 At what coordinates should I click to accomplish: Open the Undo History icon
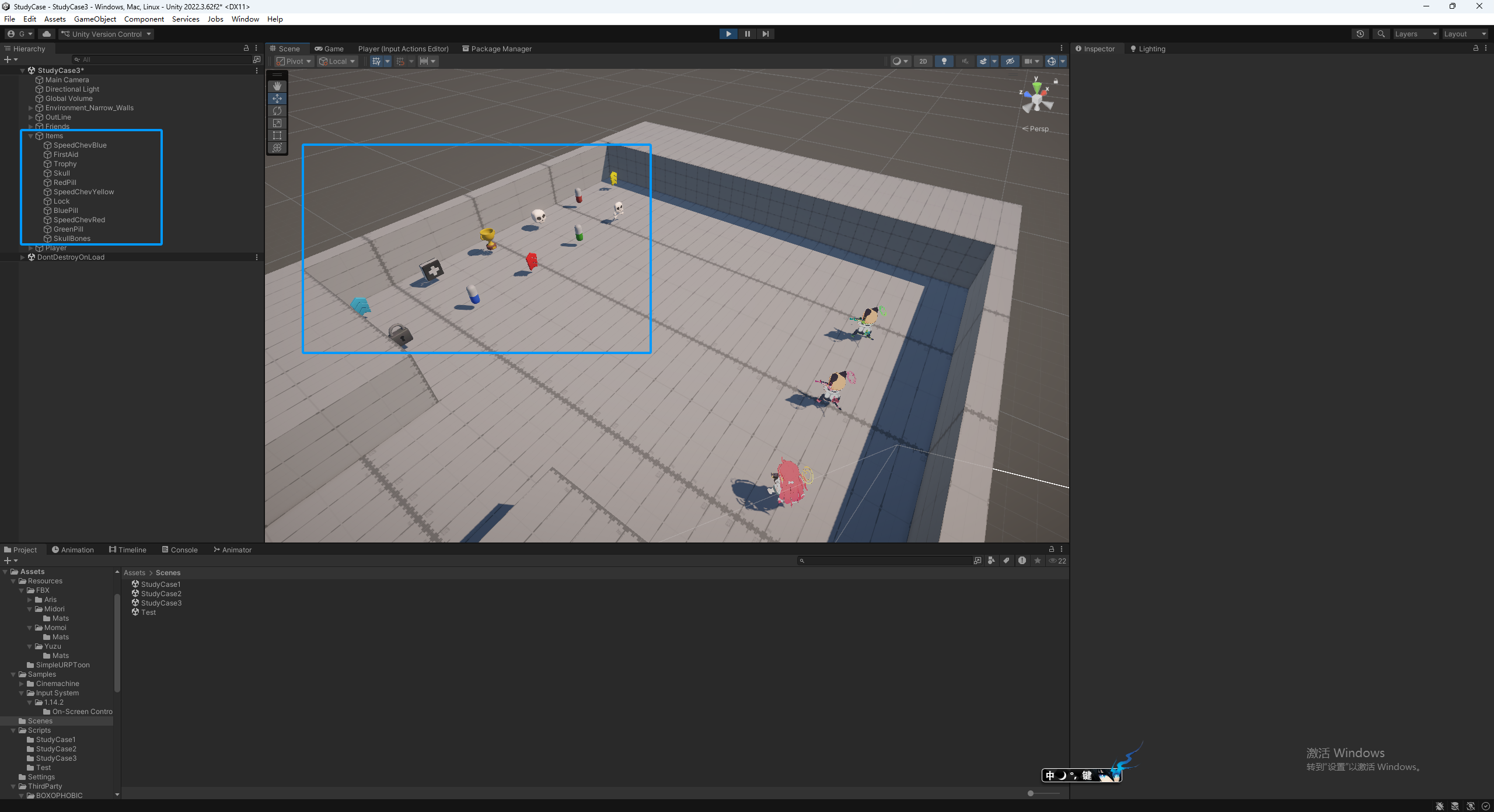tap(1360, 34)
